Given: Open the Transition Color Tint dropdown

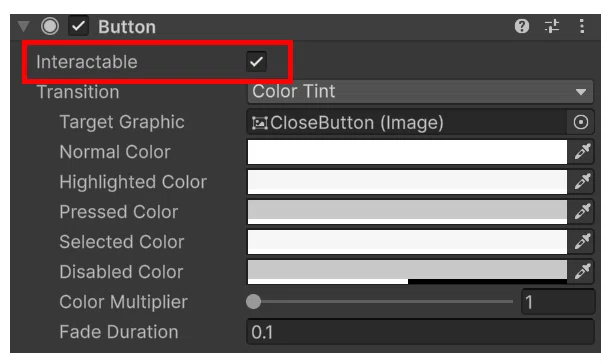Looking at the screenshot, I should [420, 92].
